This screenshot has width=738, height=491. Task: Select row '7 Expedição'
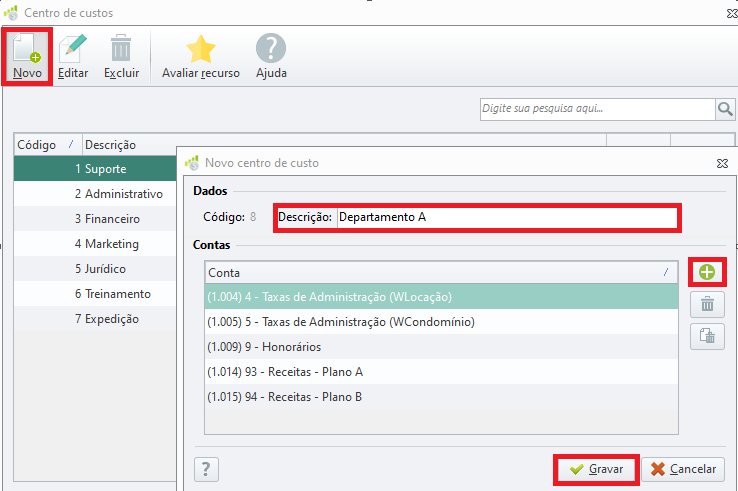[x=95, y=318]
